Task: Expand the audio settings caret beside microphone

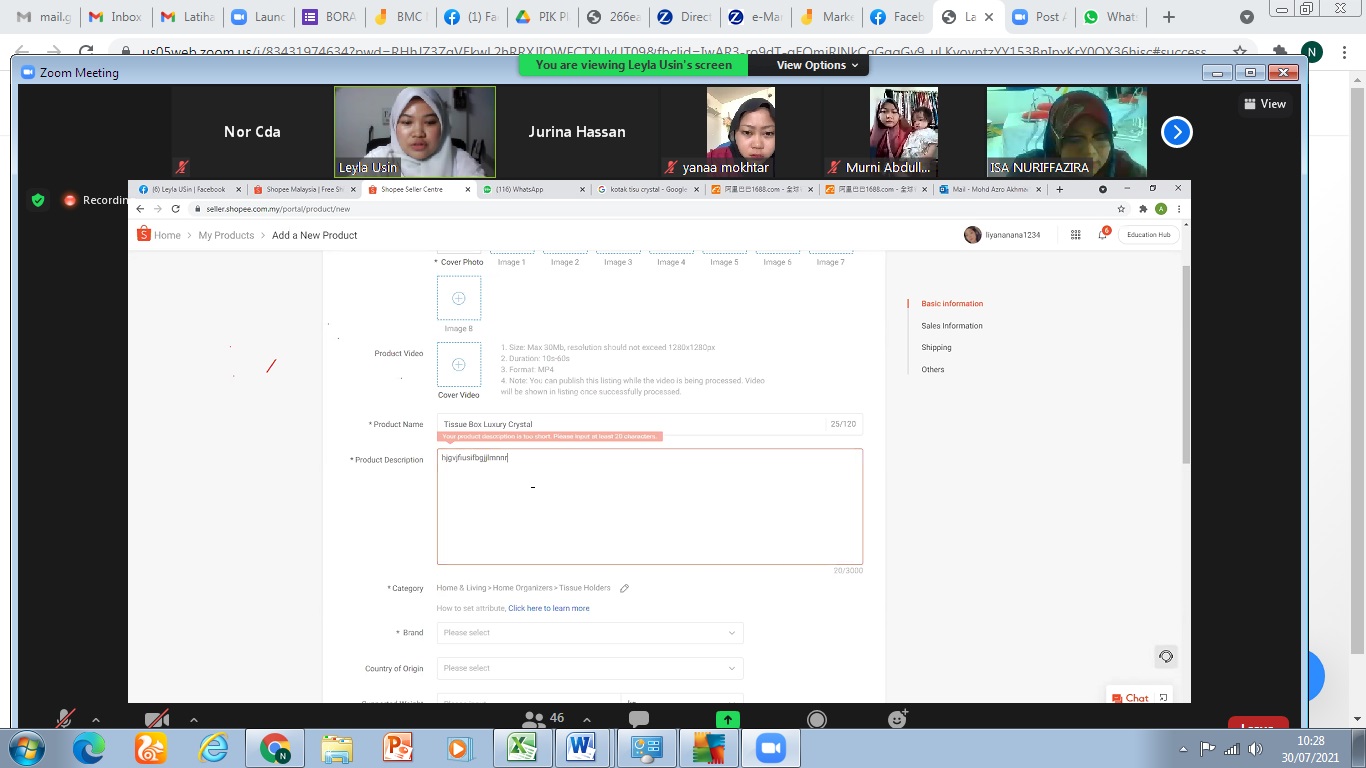Action: pos(96,719)
